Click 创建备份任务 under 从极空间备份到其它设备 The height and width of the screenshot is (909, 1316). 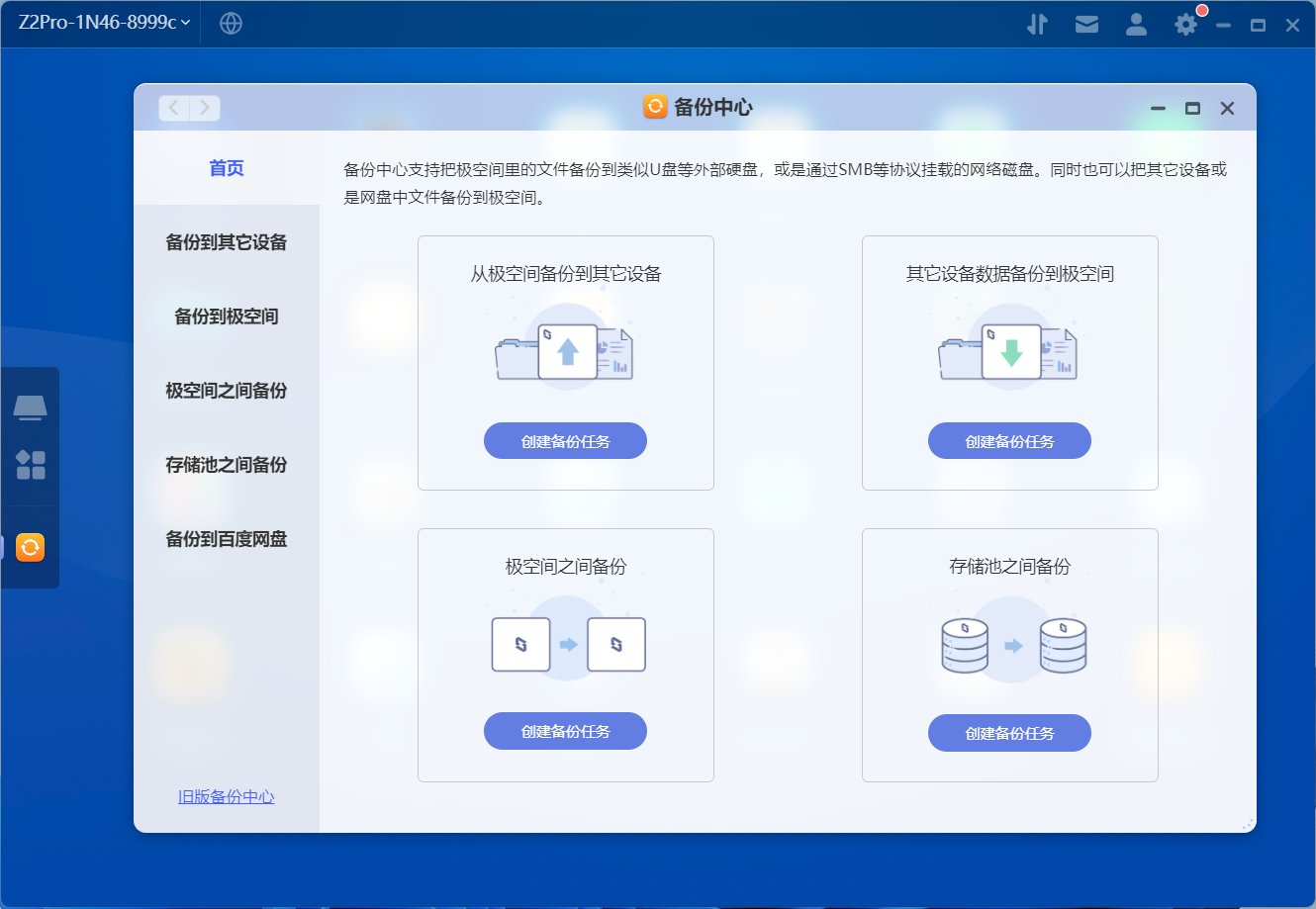coord(565,440)
